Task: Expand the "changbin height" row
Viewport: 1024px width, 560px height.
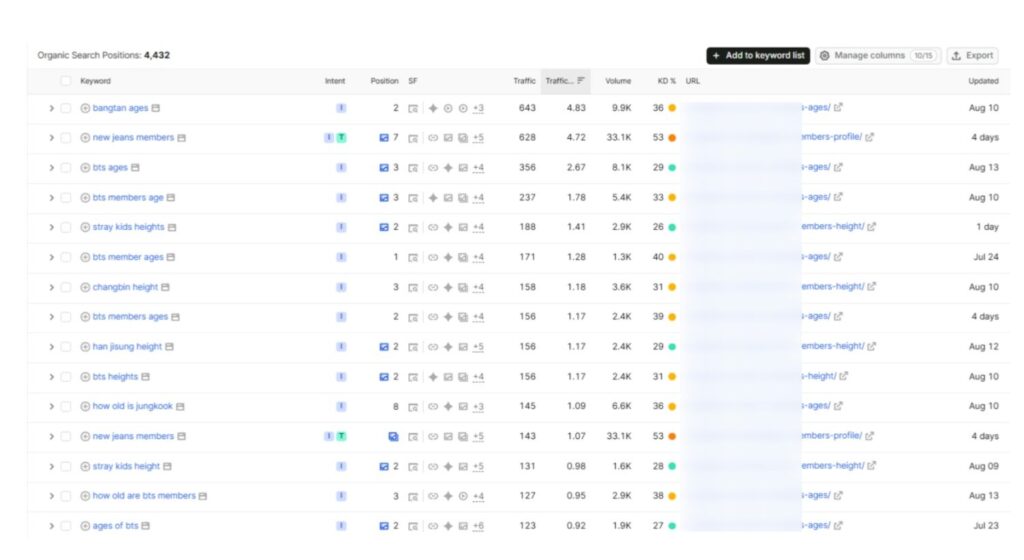Action: [52, 287]
